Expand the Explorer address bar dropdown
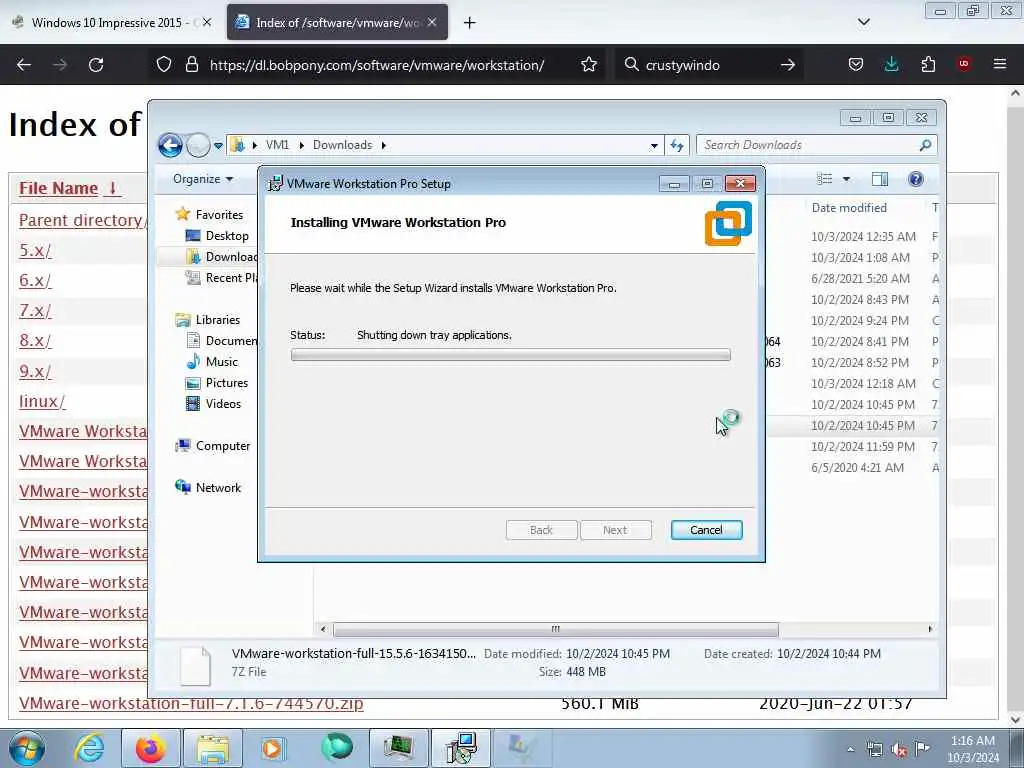Viewport: 1024px width, 768px height. [x=654, y=146]
